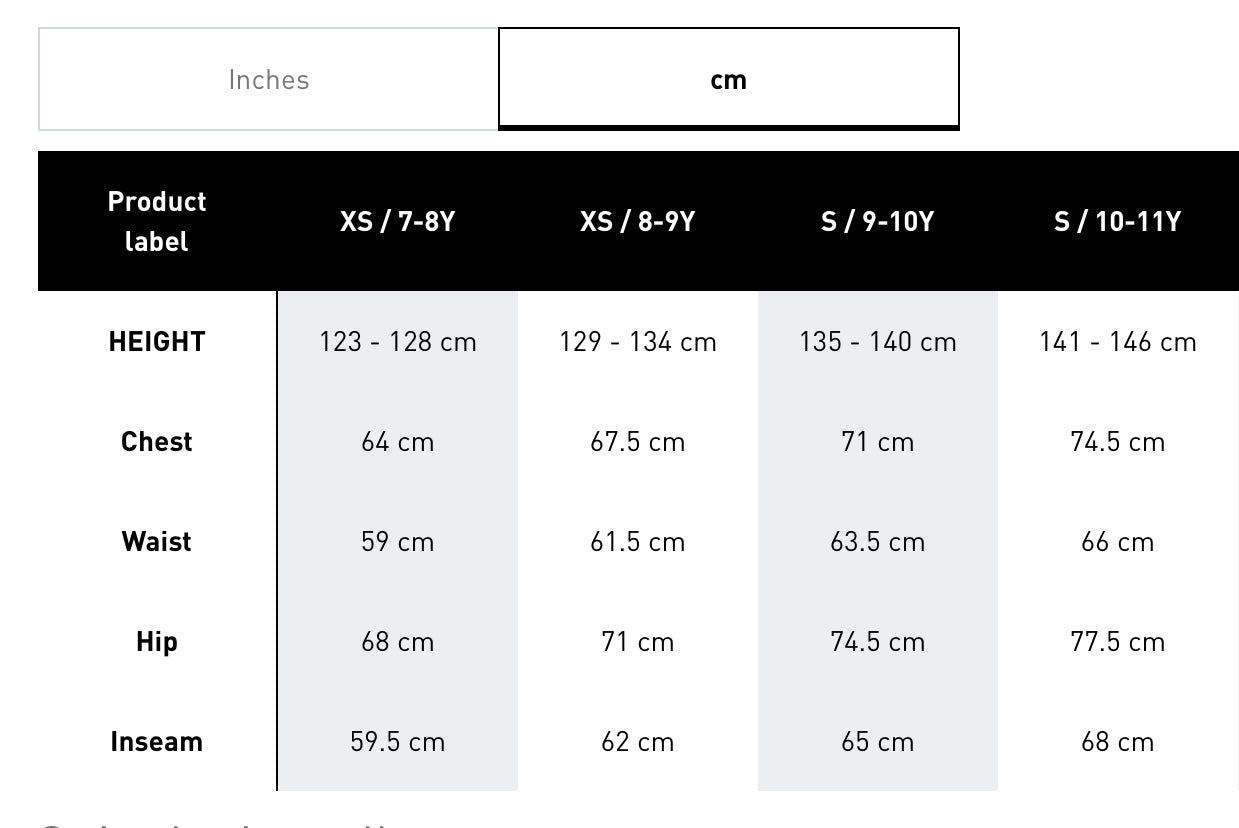This screenshot has height=828, width=1239.
Task: Select the 63.5 cm waist measurement
Action: pos(876,541)
